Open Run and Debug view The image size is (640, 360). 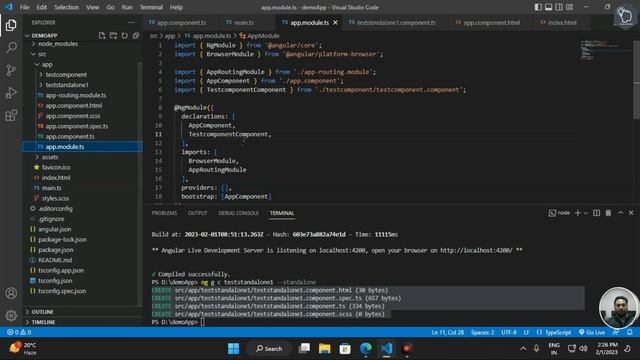click(11, 93)
